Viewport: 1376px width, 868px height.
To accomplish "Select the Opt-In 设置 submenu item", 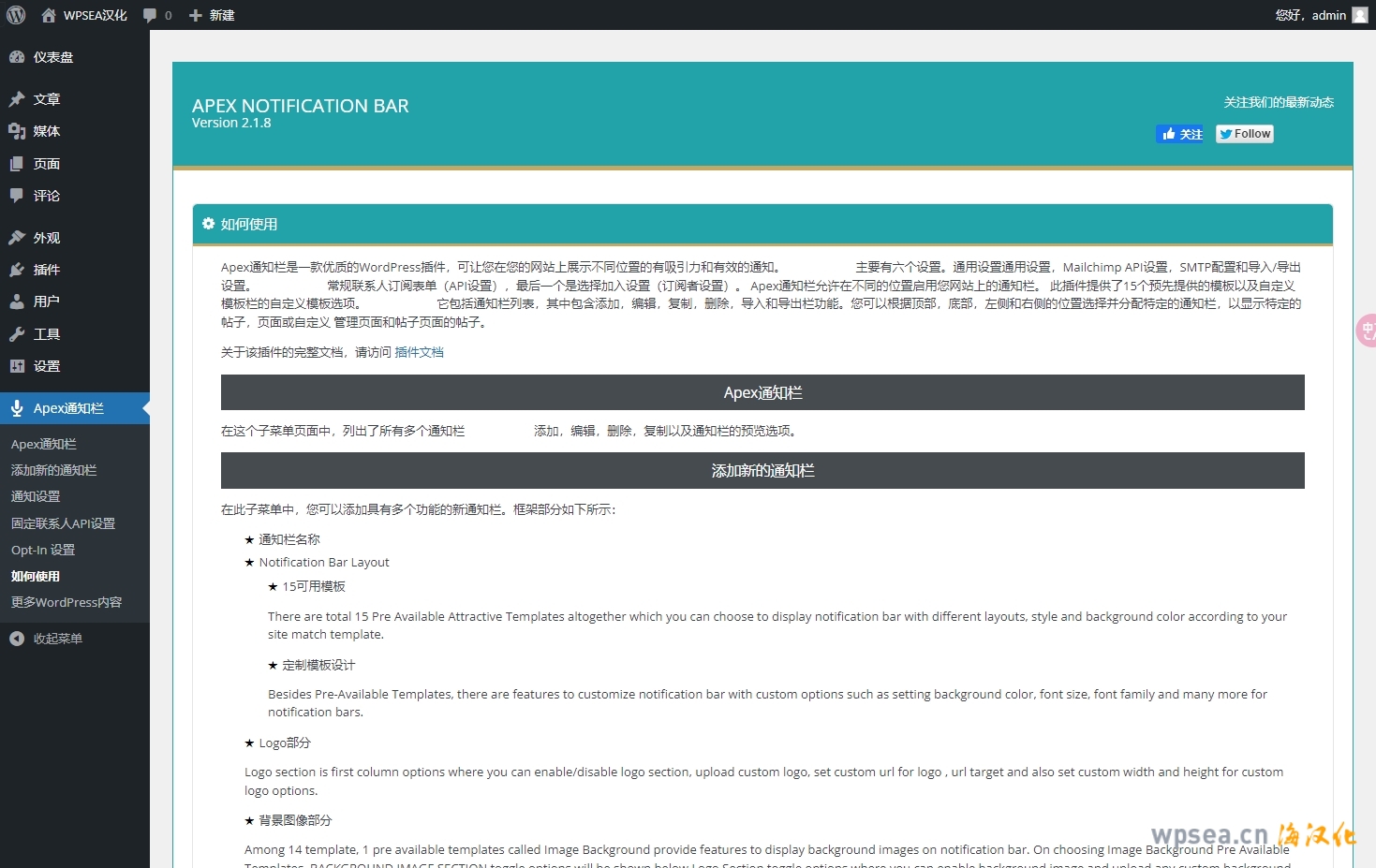I will (x=43, y=550).
